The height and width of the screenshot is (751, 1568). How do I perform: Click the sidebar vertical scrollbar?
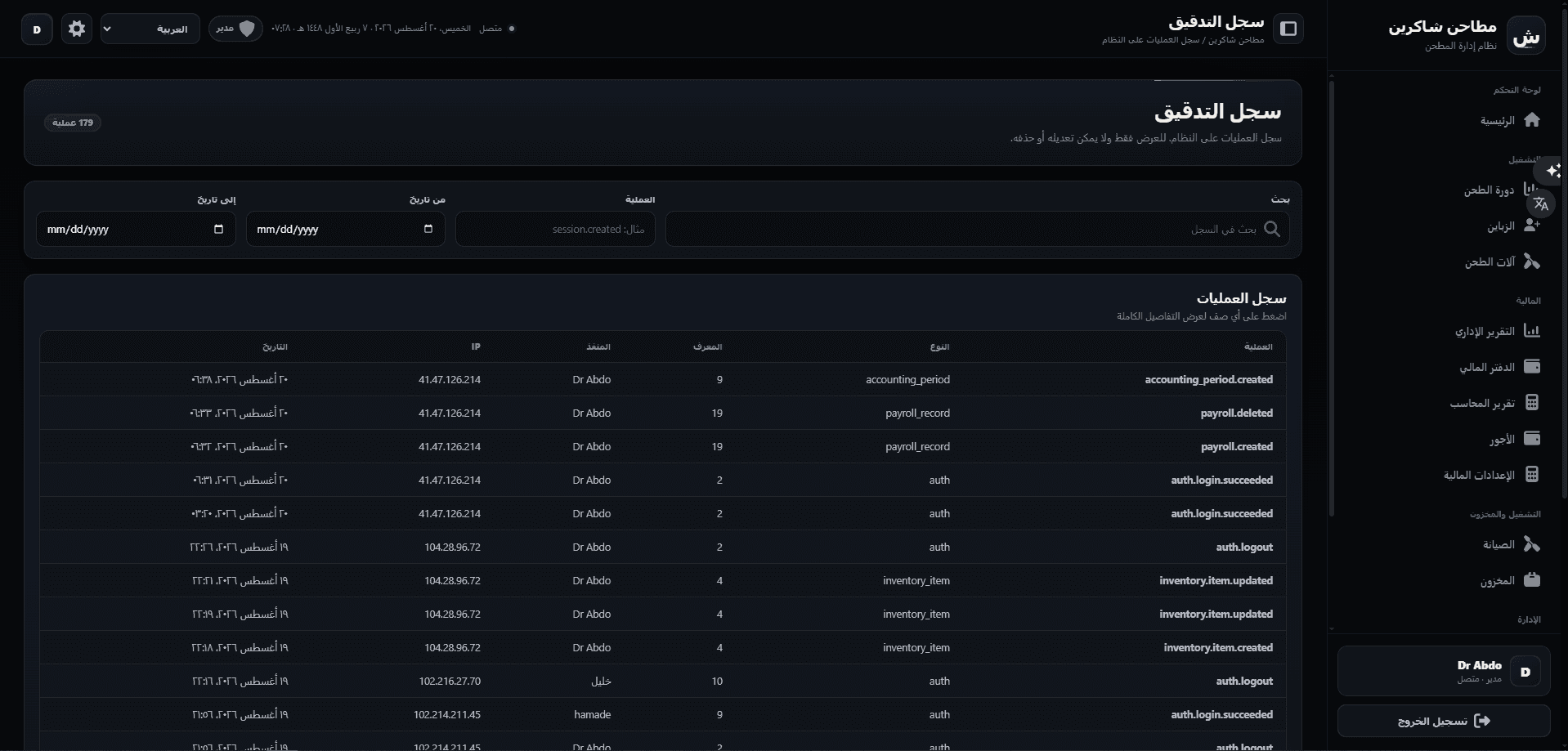pyautogui.click(x=1332, y=298)
